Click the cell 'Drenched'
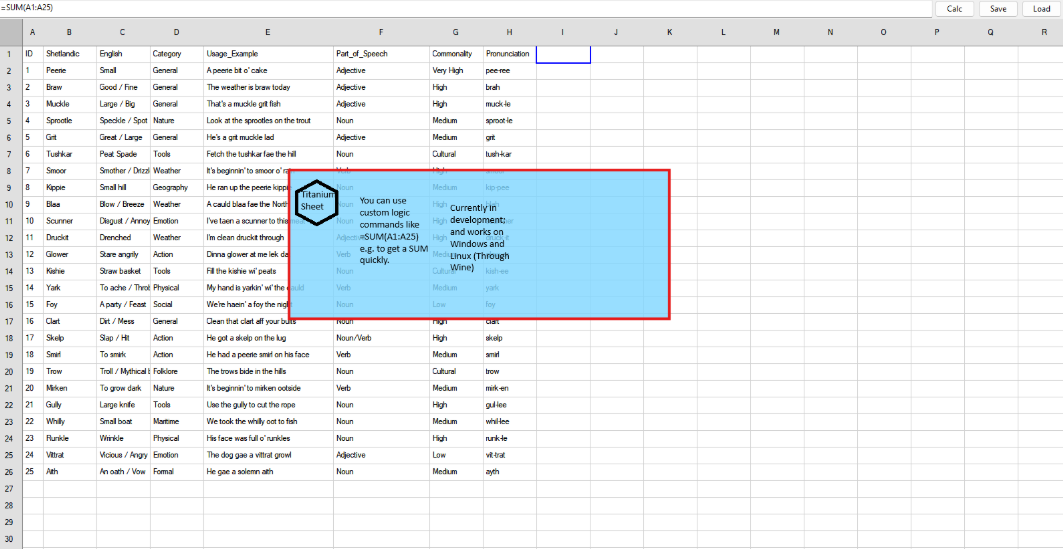Viewport: 1063px width, 549px height. point(123,238)
